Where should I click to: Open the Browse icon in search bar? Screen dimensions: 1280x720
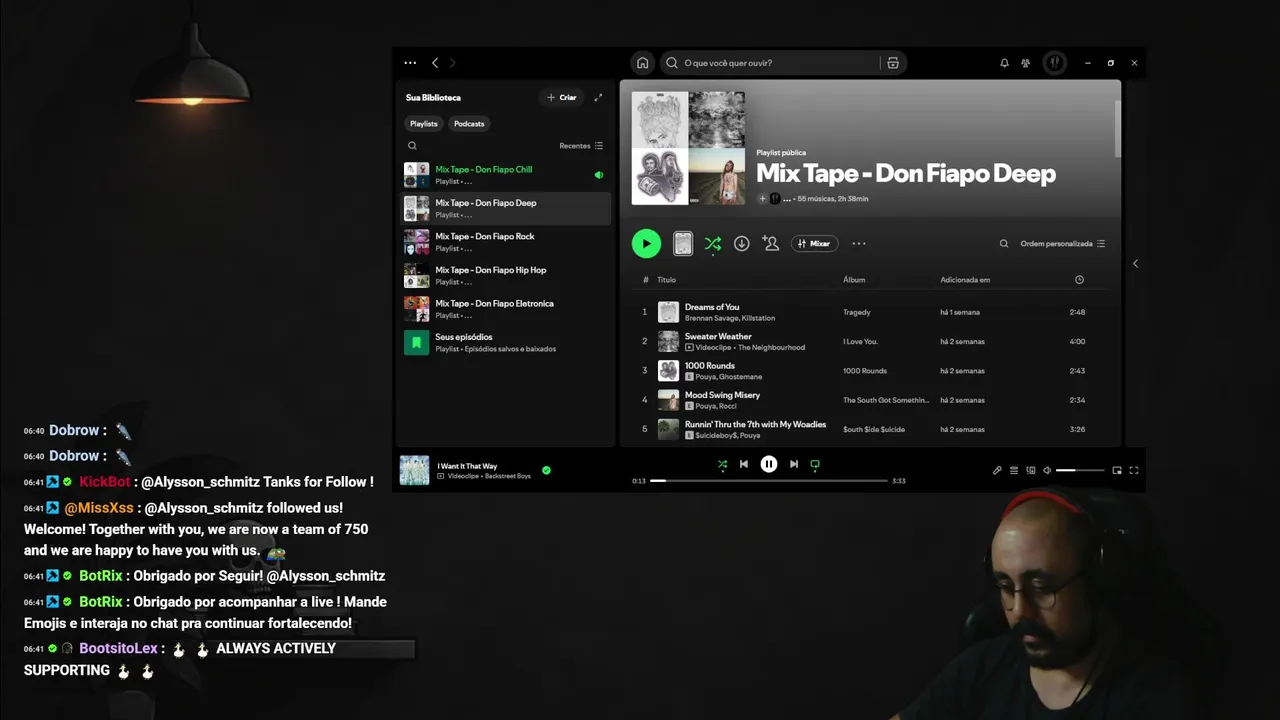(893, 63)
